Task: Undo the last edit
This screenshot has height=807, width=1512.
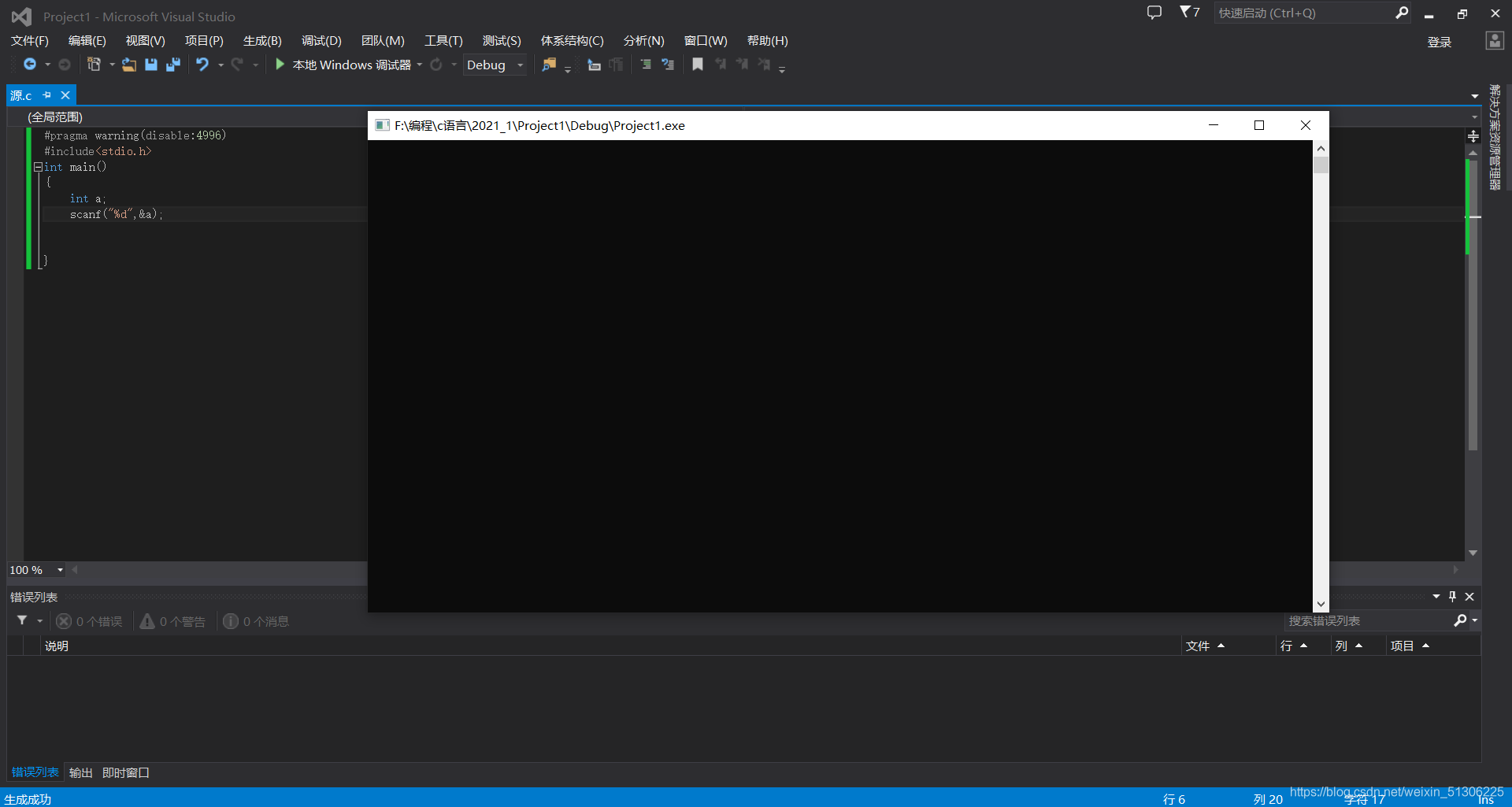Action: coord(203,65)
